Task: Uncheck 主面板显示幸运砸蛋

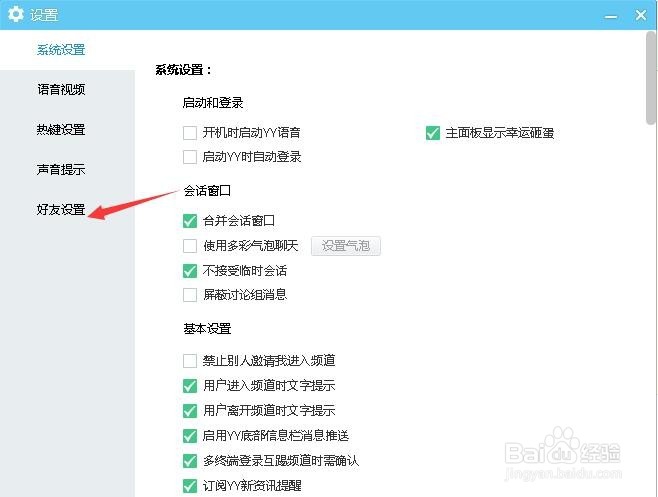Action: point(433,133)
